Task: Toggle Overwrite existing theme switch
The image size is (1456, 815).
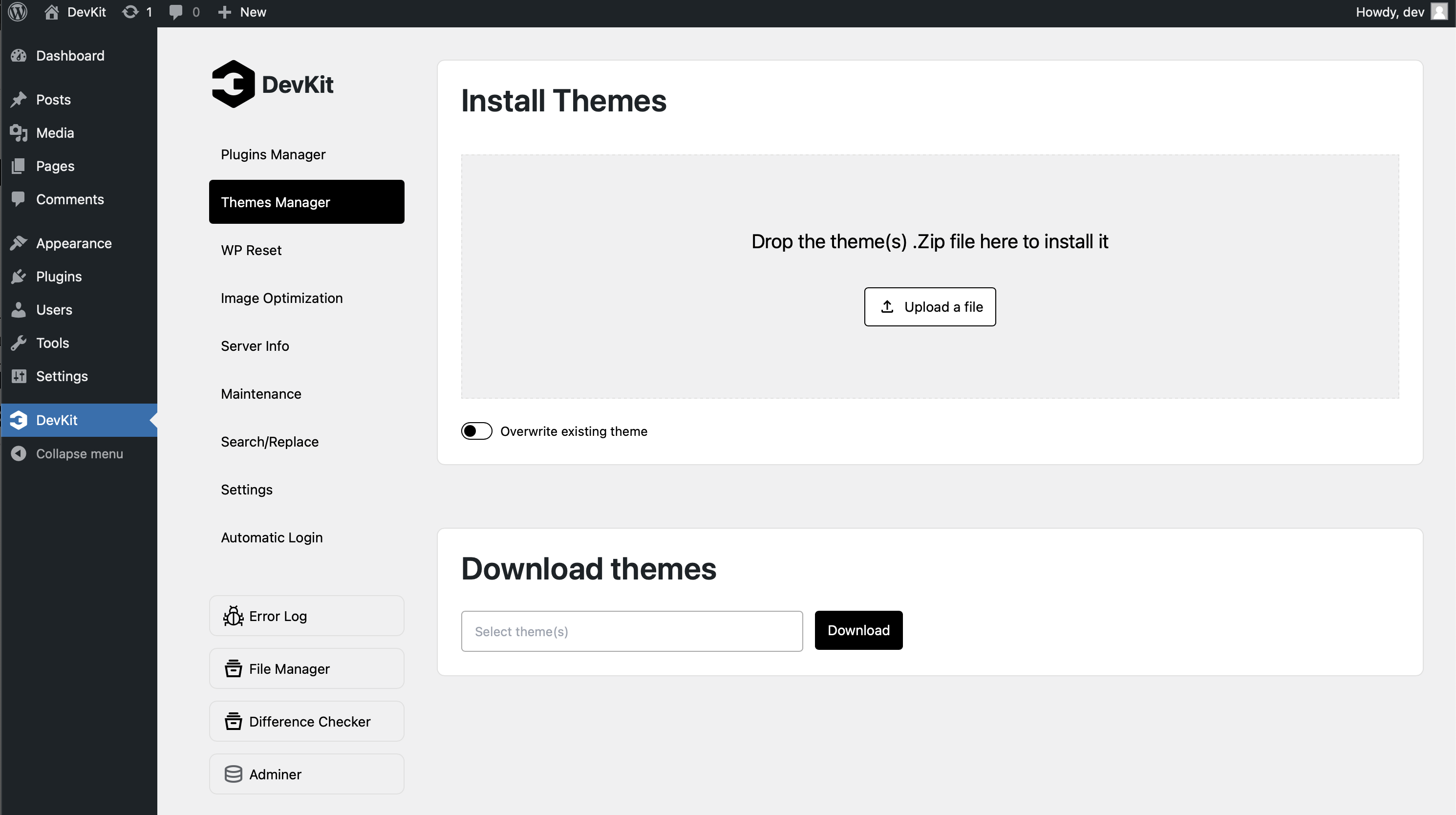Action: click(476, 430)
